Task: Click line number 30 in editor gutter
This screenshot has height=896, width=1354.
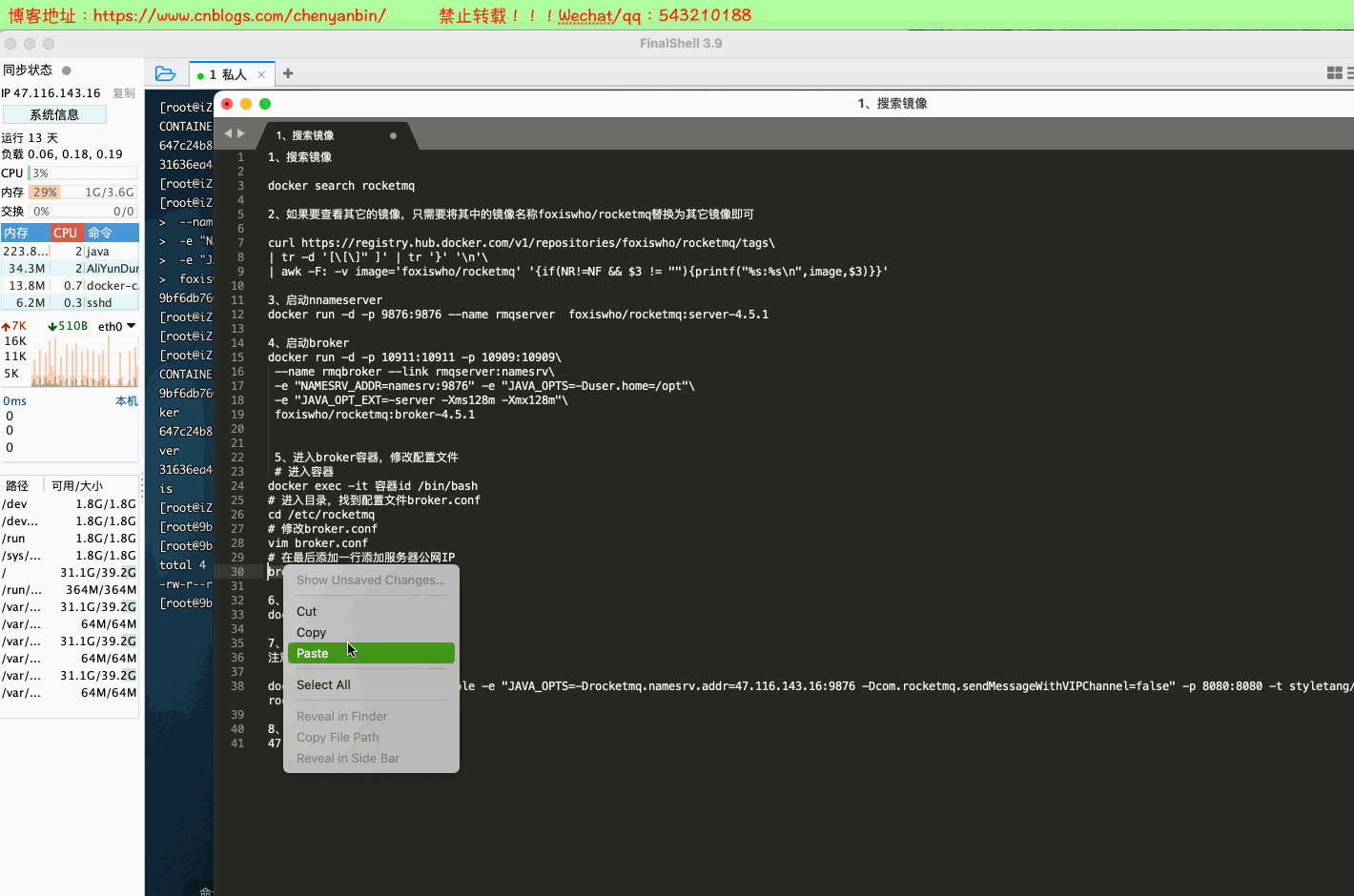Action: 237,572
